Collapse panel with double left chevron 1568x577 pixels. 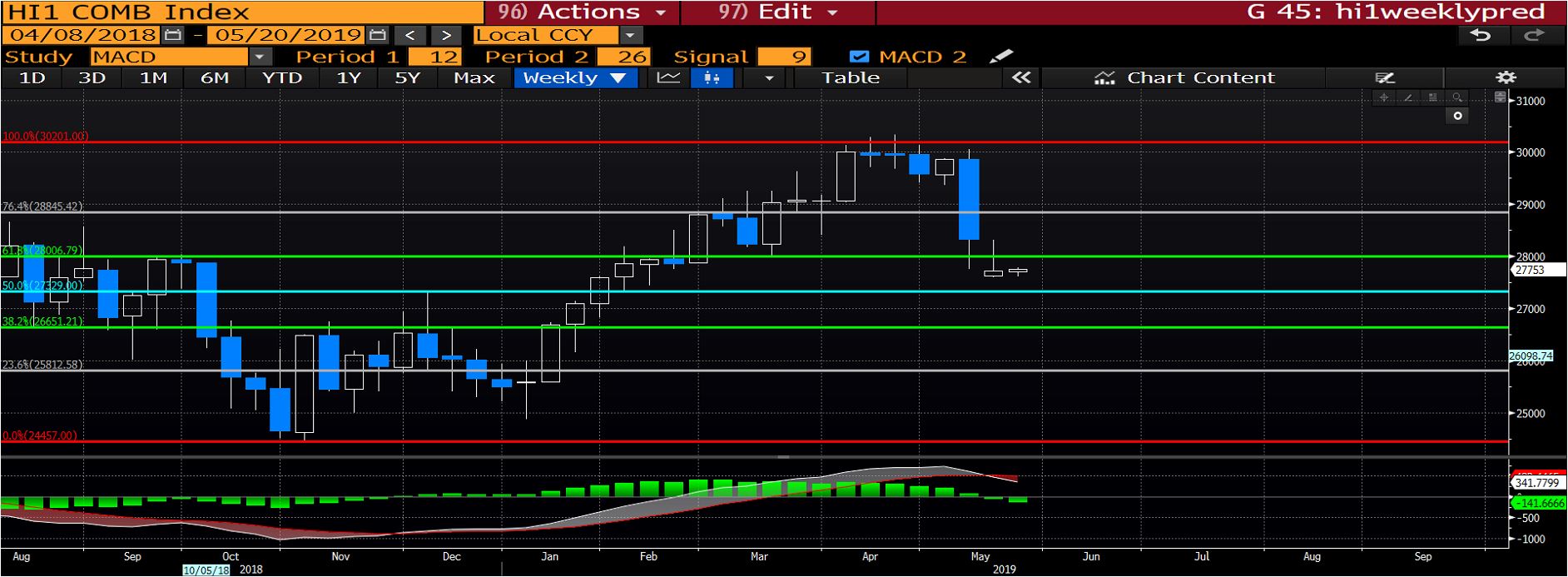(1021, 77)
